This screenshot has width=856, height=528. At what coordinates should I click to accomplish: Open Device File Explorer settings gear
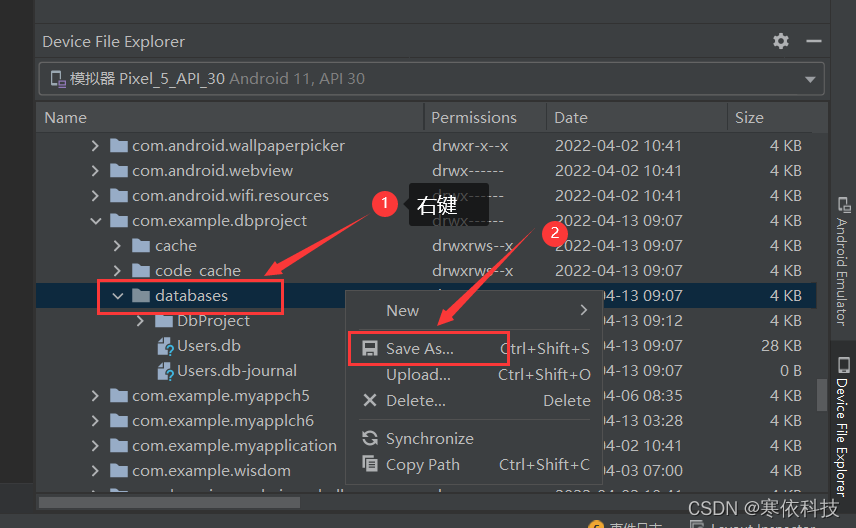pyautogui.click(x=781, y=41)
